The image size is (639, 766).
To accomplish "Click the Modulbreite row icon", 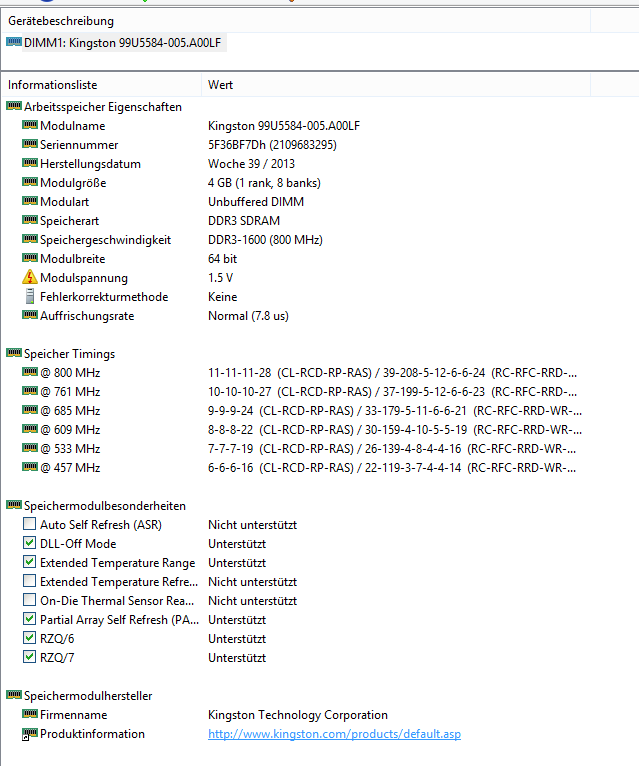I will coord(30,258).
